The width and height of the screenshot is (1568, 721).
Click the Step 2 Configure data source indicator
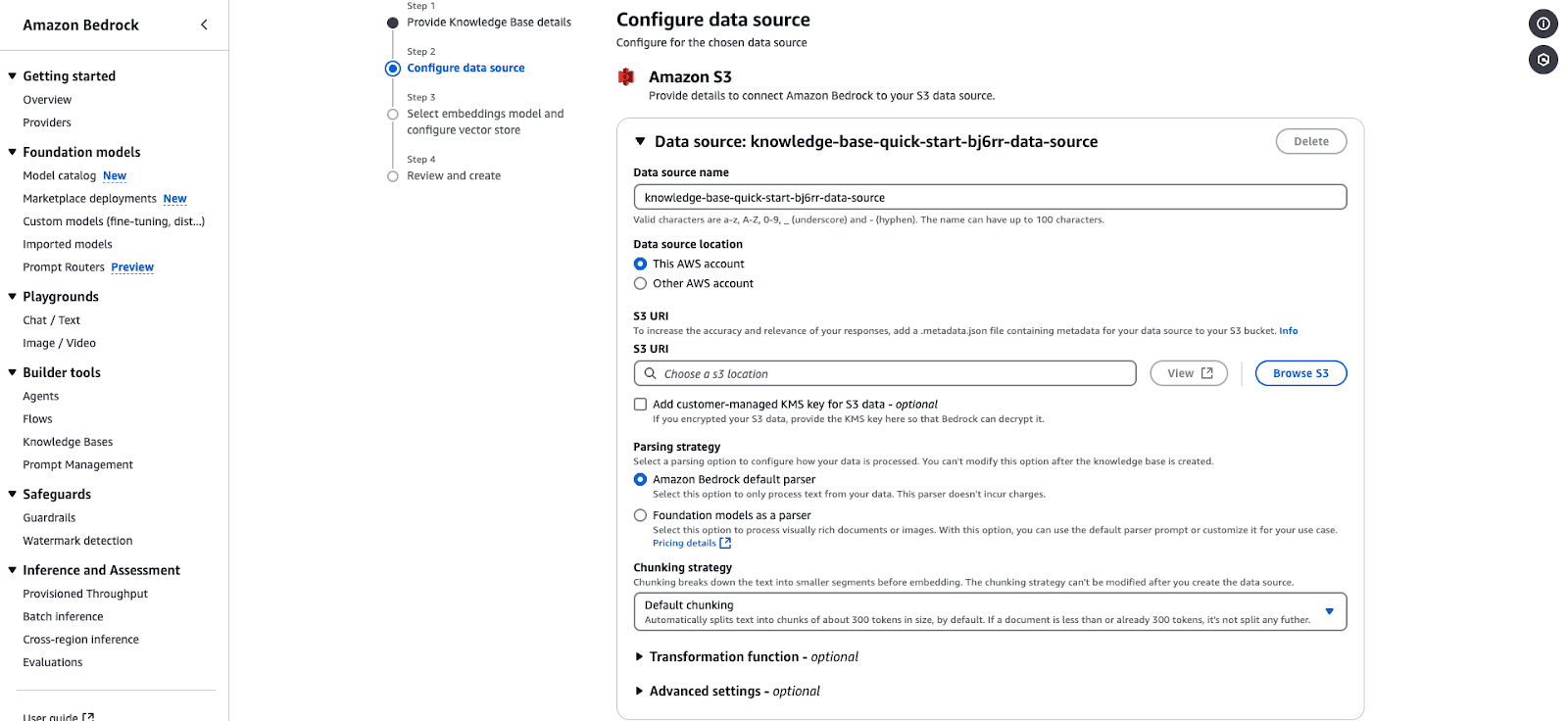(x=393, y=69)
